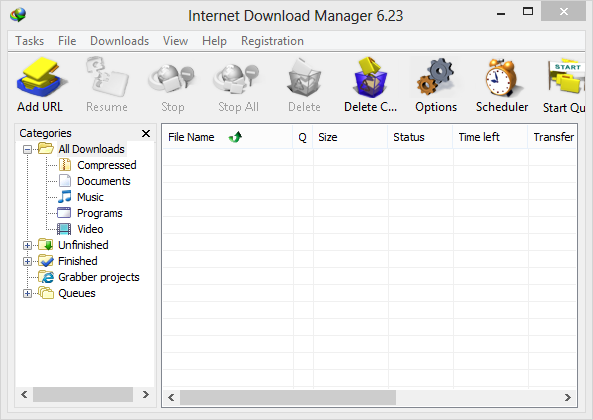The height and width of the screenshot is (420, 593).
Task: Click the Music note icon
Action: (x=65, y=197)
